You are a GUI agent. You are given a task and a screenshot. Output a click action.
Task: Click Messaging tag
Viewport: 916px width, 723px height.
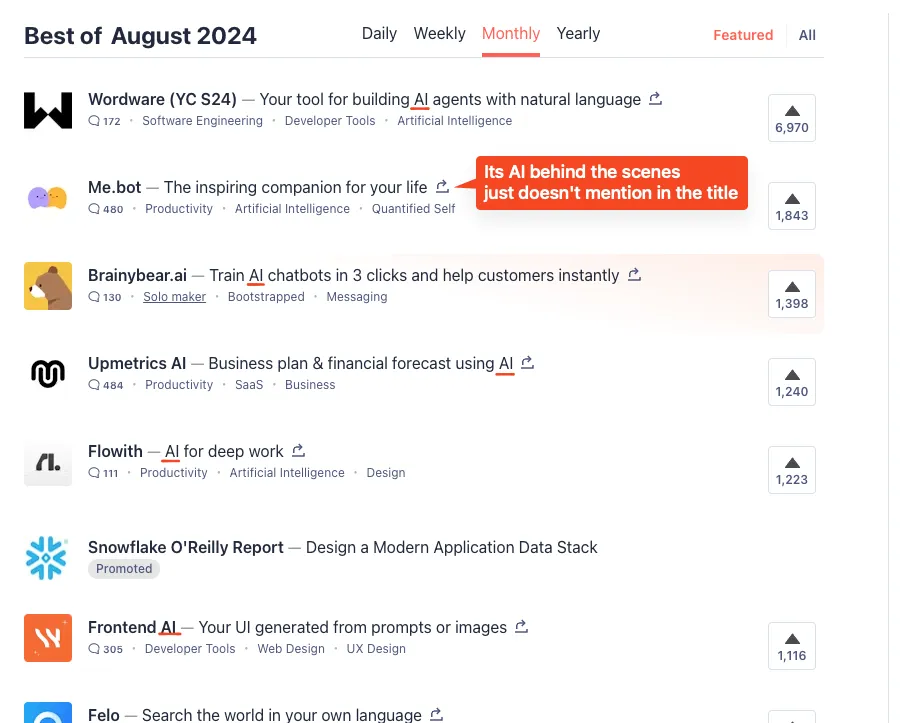[356, 297]
